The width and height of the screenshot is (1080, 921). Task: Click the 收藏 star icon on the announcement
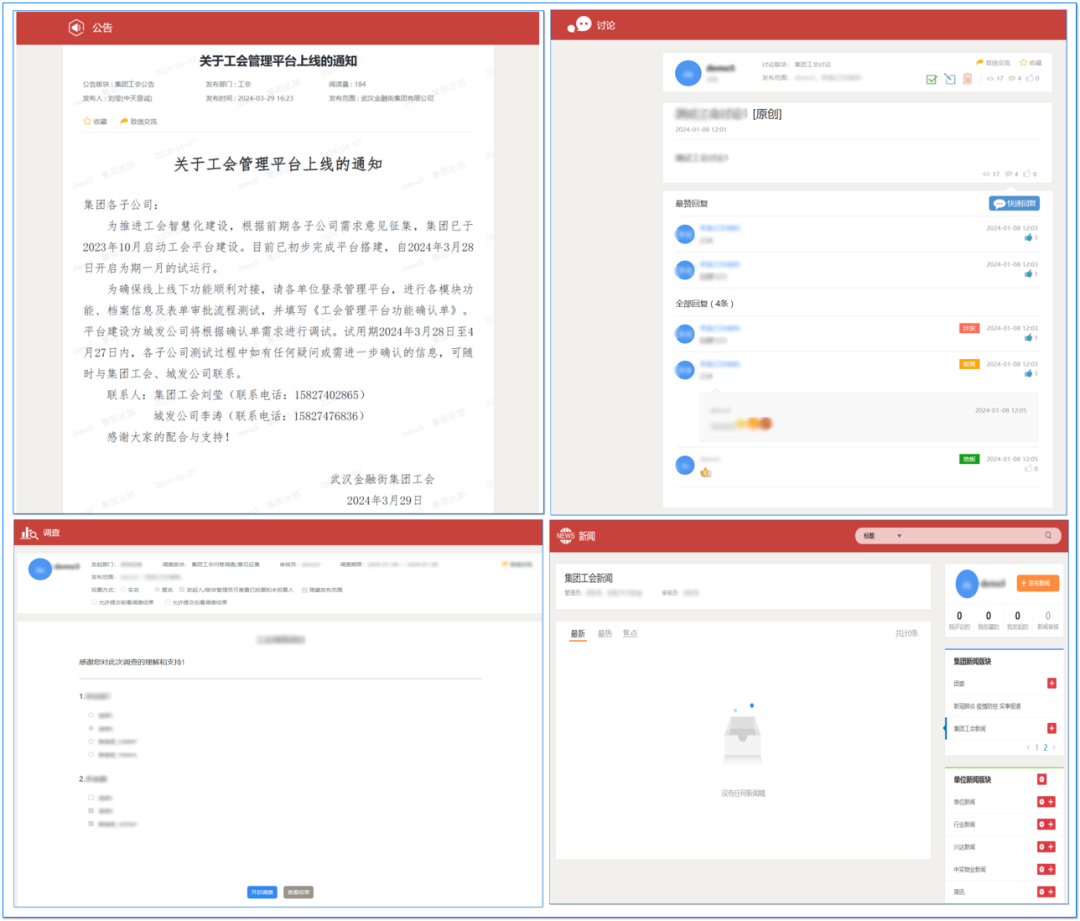coord(87,121)
